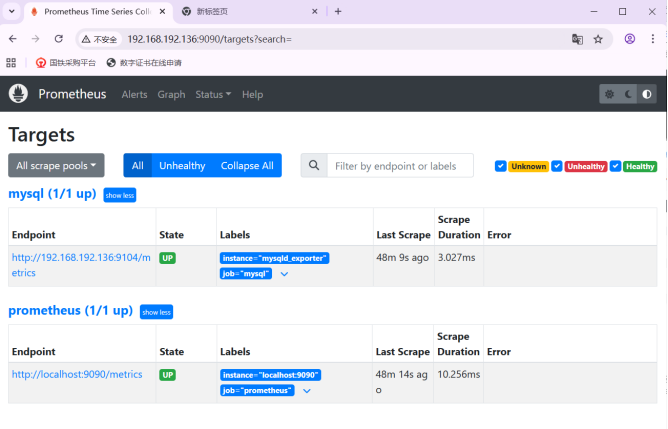The height and width of the screenshot is (429, 668).
Task: Select the All targets filter button
Action: (138, 165)
